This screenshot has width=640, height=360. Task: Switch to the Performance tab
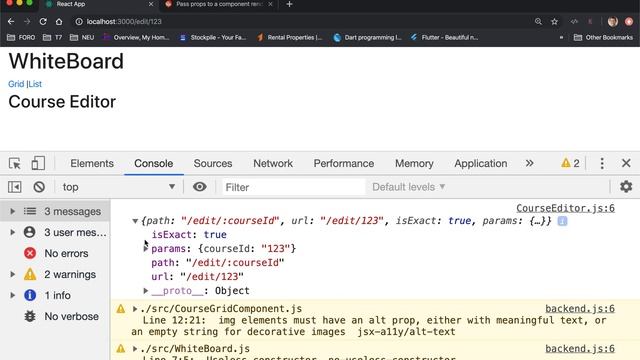[x=344, y=163]
